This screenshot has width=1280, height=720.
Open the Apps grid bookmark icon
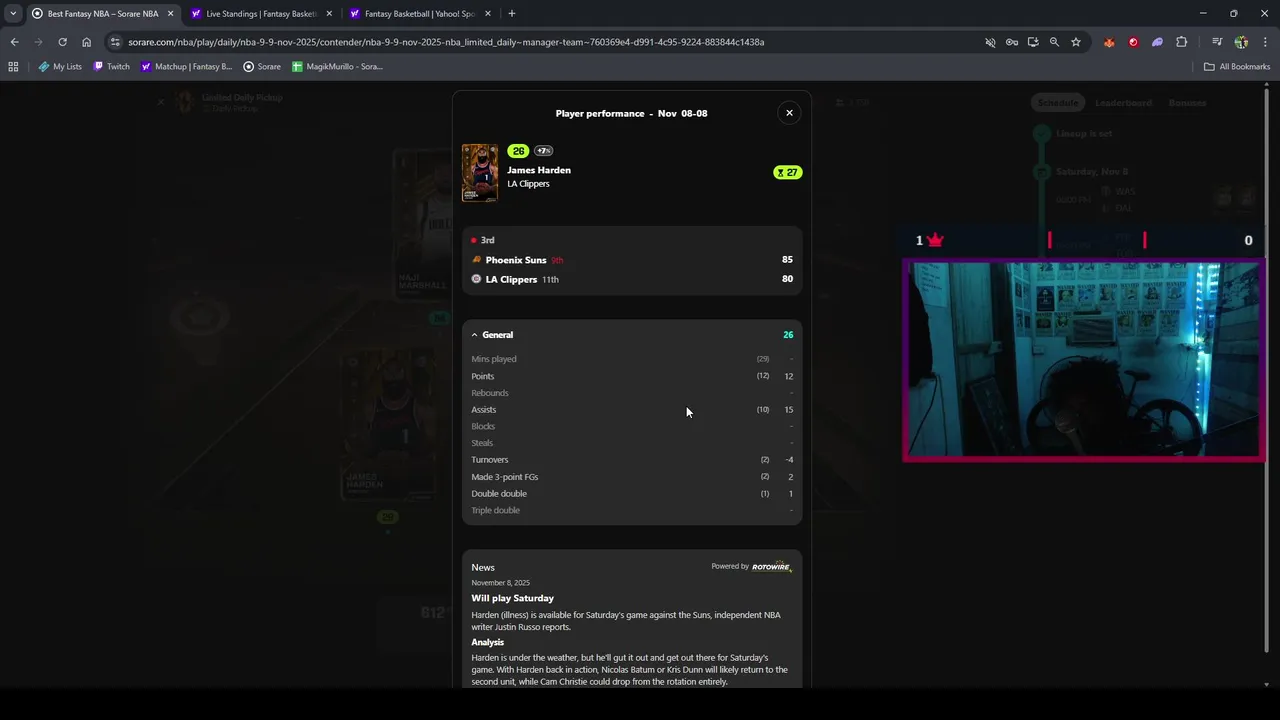pos(13,67)
